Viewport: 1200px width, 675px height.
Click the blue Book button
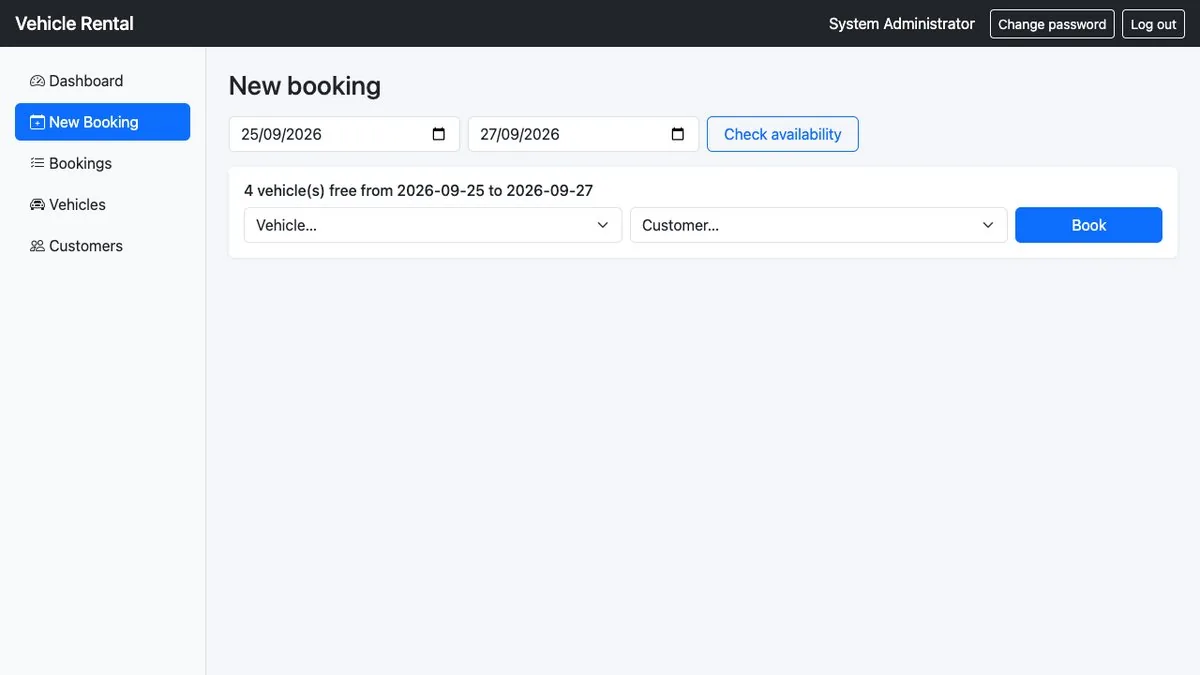pos(1088,225)
